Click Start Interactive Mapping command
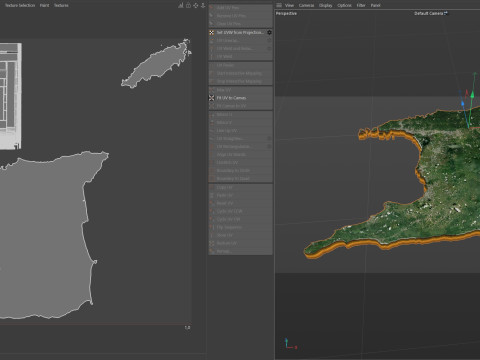Viewport: 480px width, 360px height. point(240,73)
